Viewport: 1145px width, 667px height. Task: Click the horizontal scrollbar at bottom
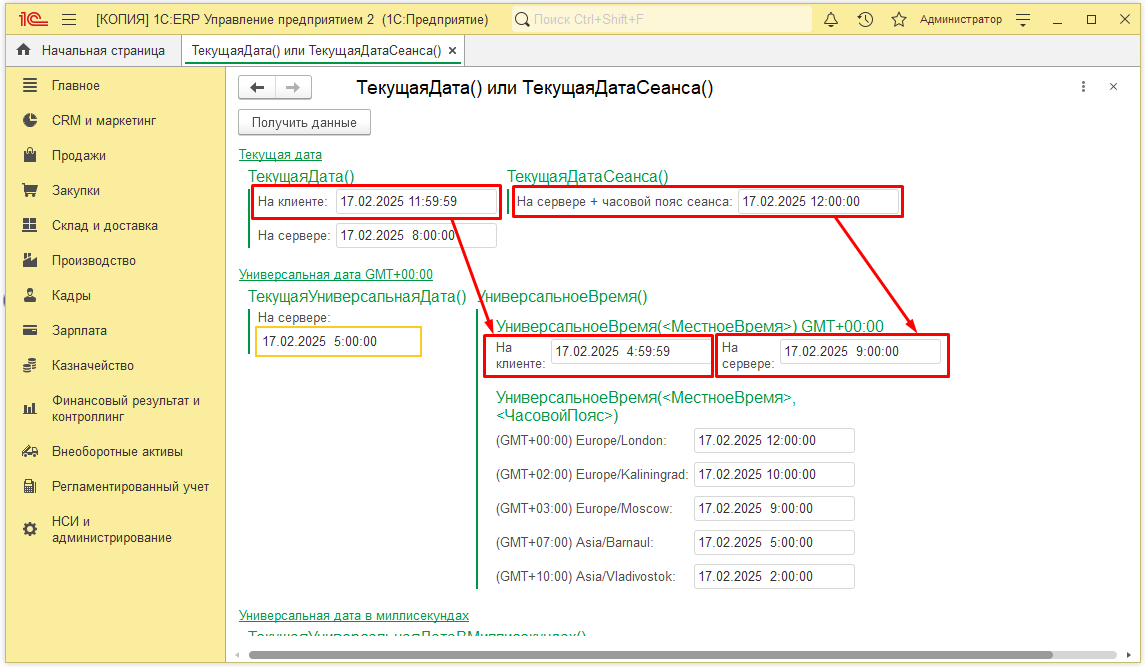click(x=650, y=655)
